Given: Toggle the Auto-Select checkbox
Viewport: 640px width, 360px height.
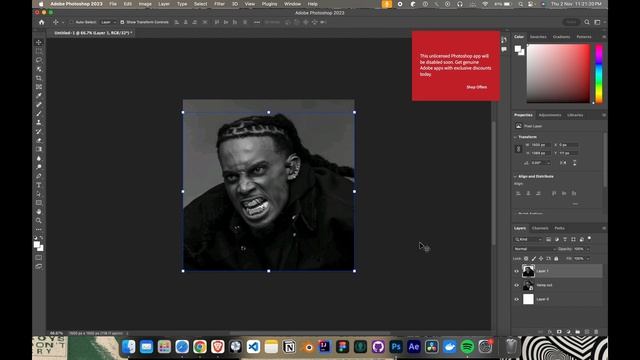Looking at the screenshot, I should tap(71, 22).
